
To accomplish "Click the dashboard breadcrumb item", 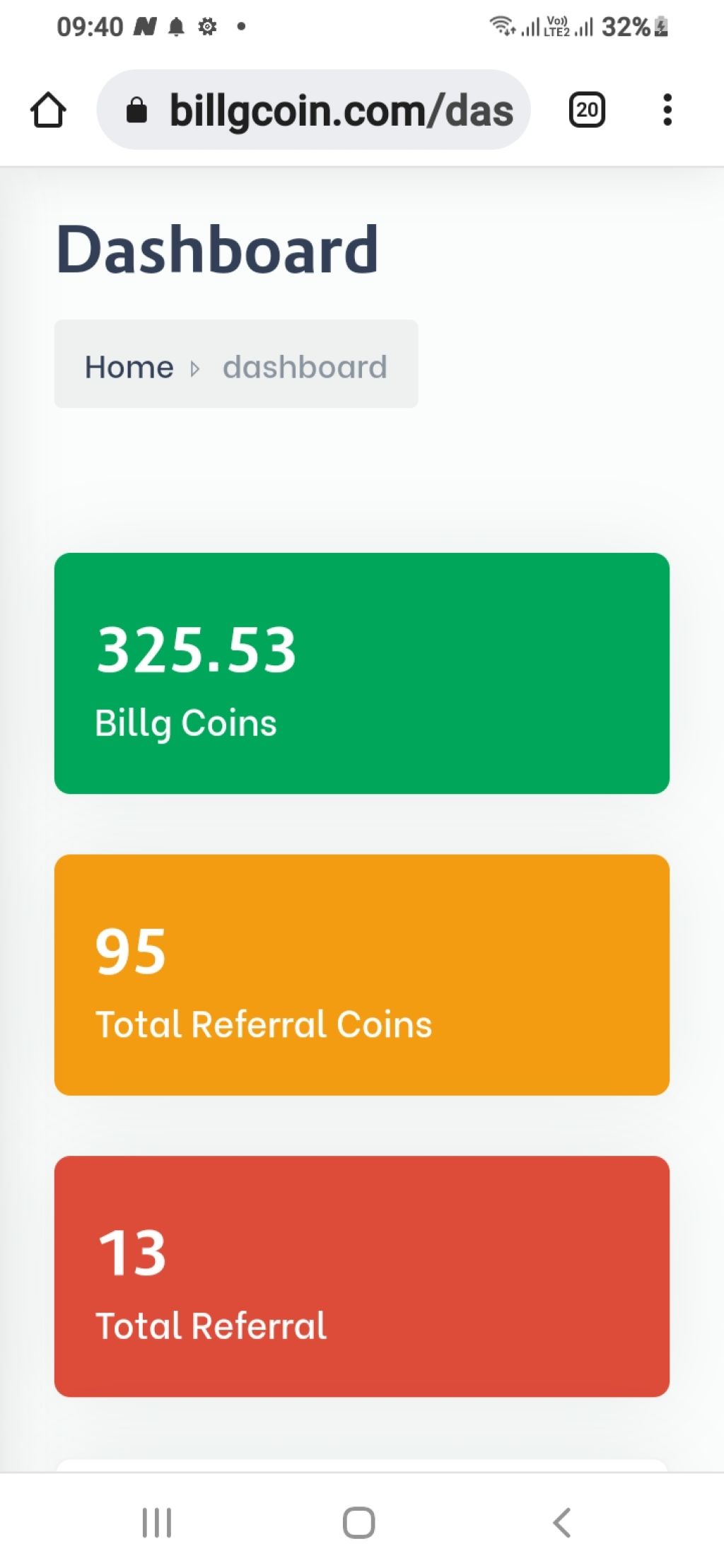I will coord(305,367).
